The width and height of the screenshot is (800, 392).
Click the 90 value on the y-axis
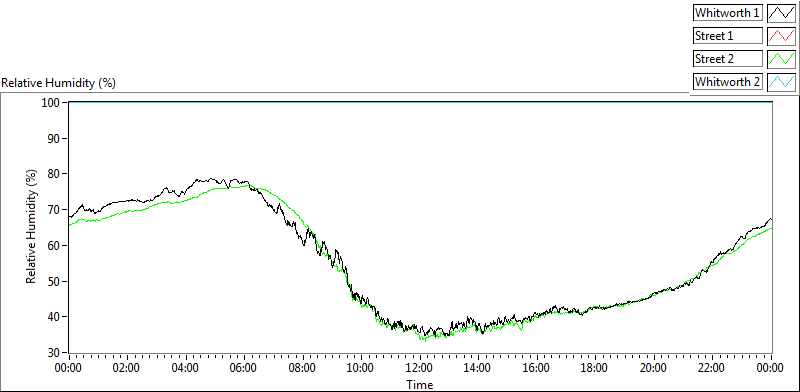tap(55, 138)
